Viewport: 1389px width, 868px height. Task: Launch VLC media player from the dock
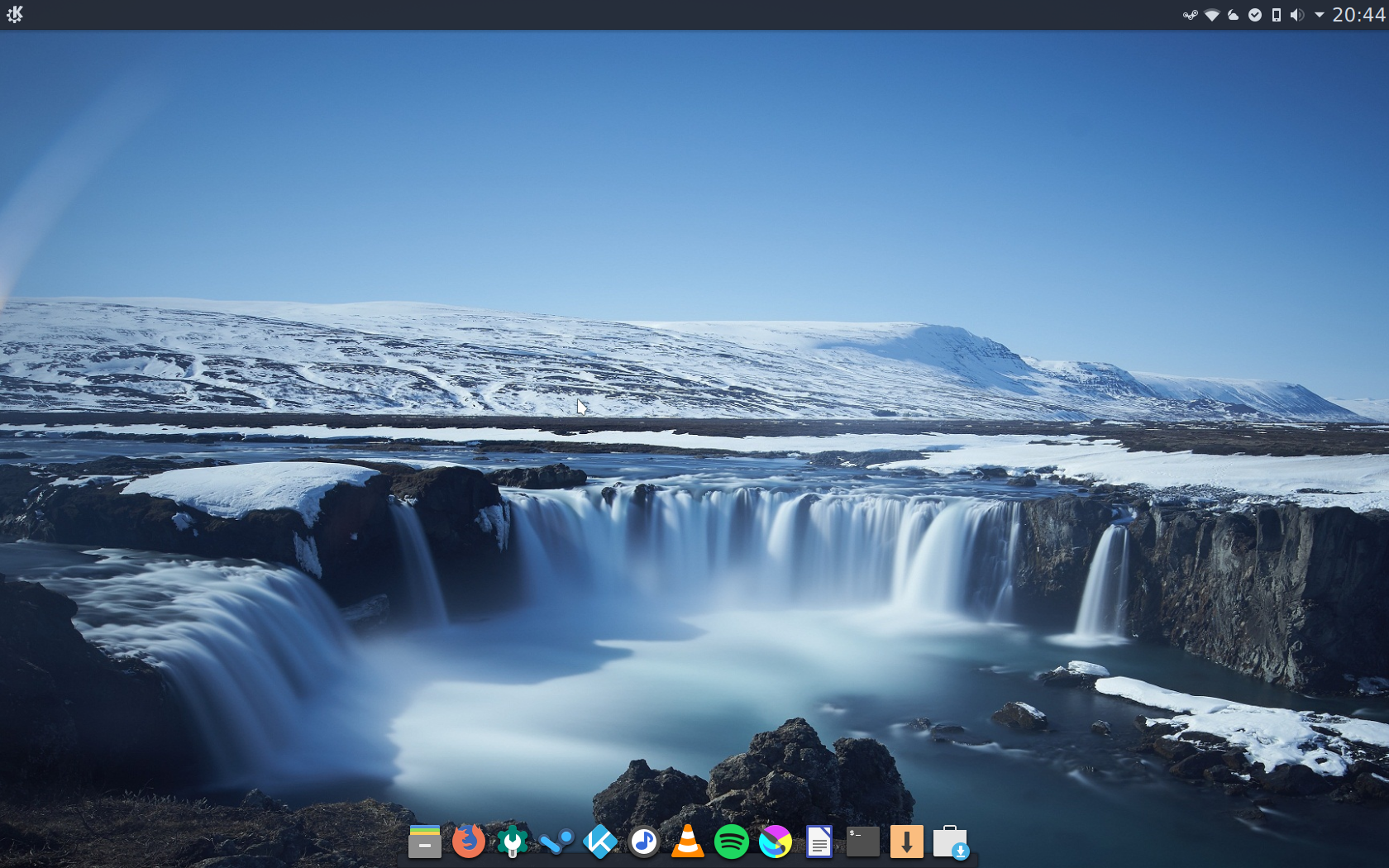tap(688, 842)
